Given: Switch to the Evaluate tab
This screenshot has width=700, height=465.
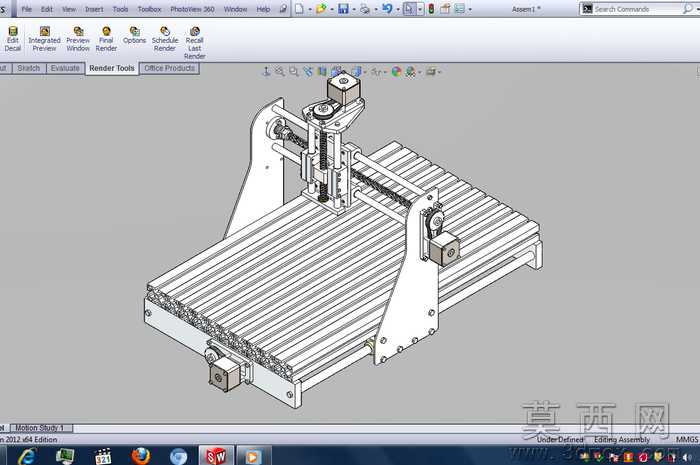Looking at the screenshot, I should (x=65, y=68).
